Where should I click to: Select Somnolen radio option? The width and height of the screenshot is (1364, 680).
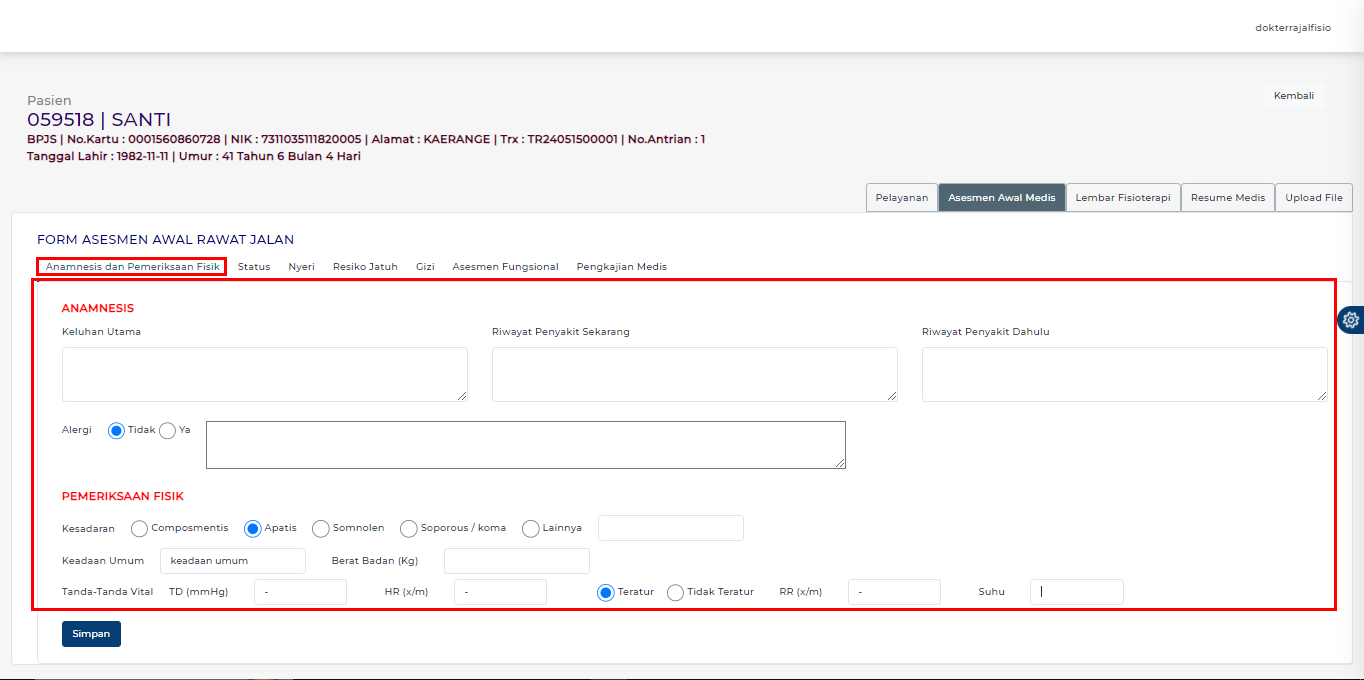tap(320, 528)
